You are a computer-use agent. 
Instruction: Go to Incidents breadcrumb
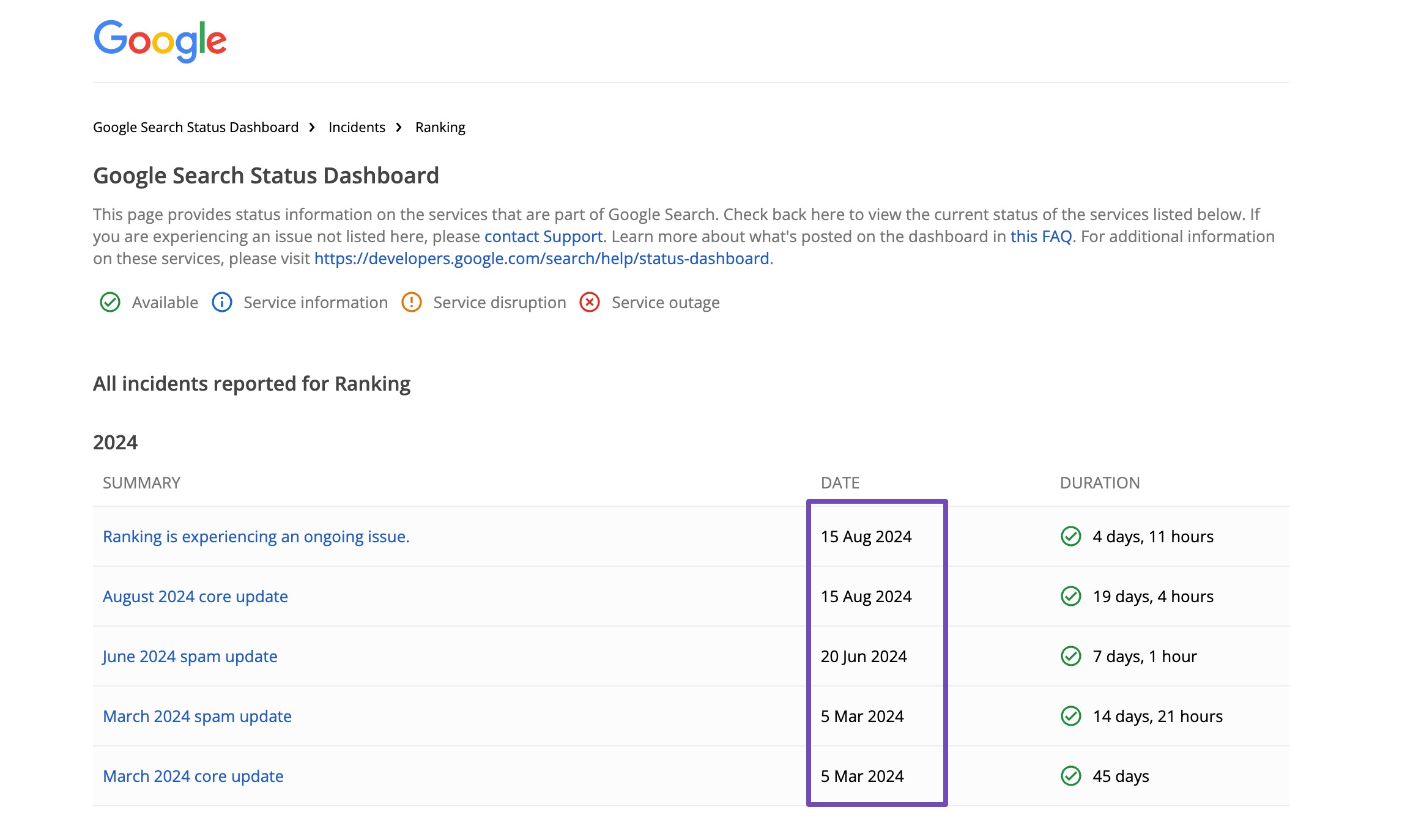[357, 127]
